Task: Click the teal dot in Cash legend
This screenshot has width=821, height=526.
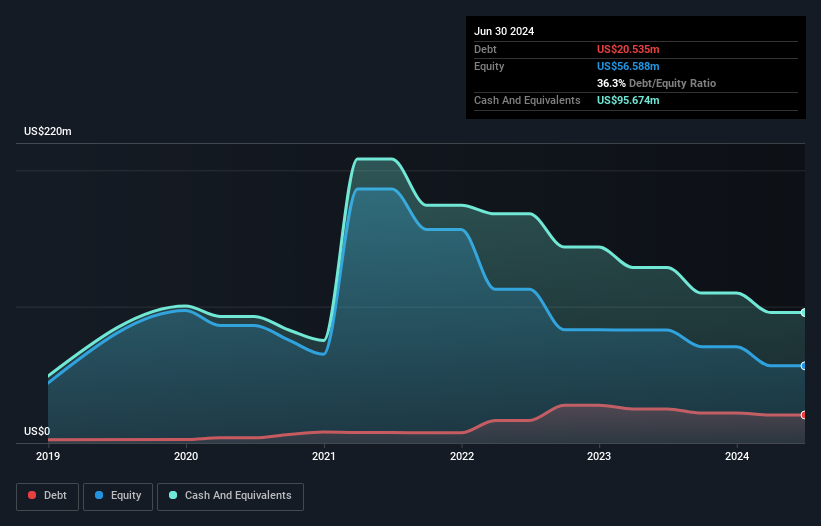Action: tap(173, 495)
